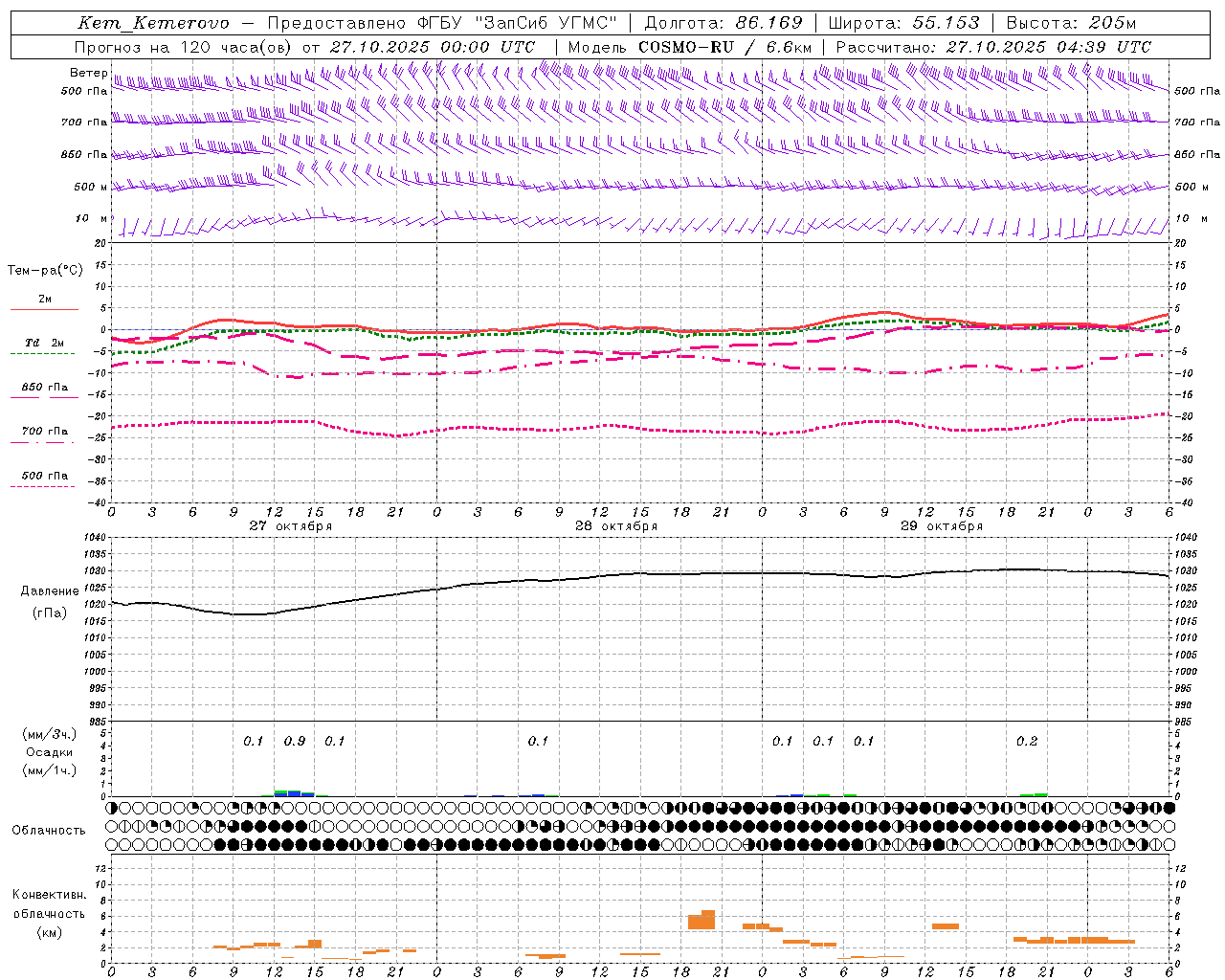Click the Td 2м legend label
The image size is (1225, 980).
pos(44,343)
